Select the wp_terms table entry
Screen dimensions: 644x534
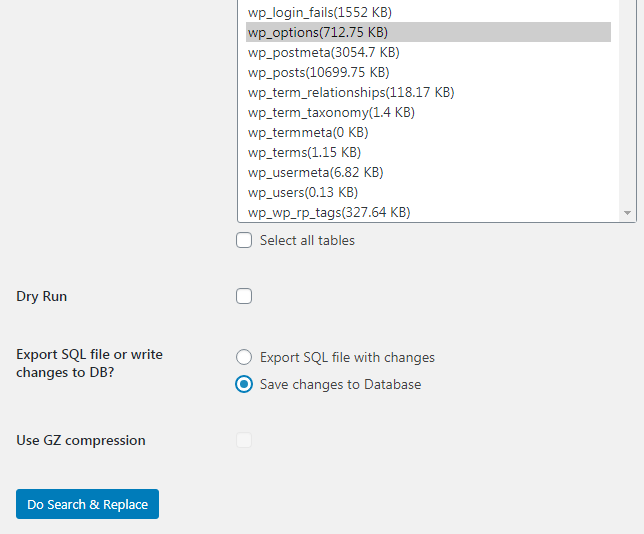pyautogui.click(x=428, y=152)
